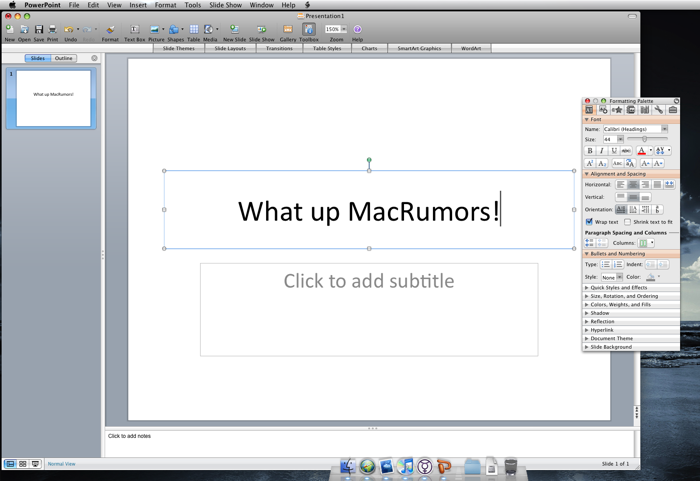This screenshot has width=700, height=481.
Task: Click the Print toolbar icon
Action: [x=52, y=29]
